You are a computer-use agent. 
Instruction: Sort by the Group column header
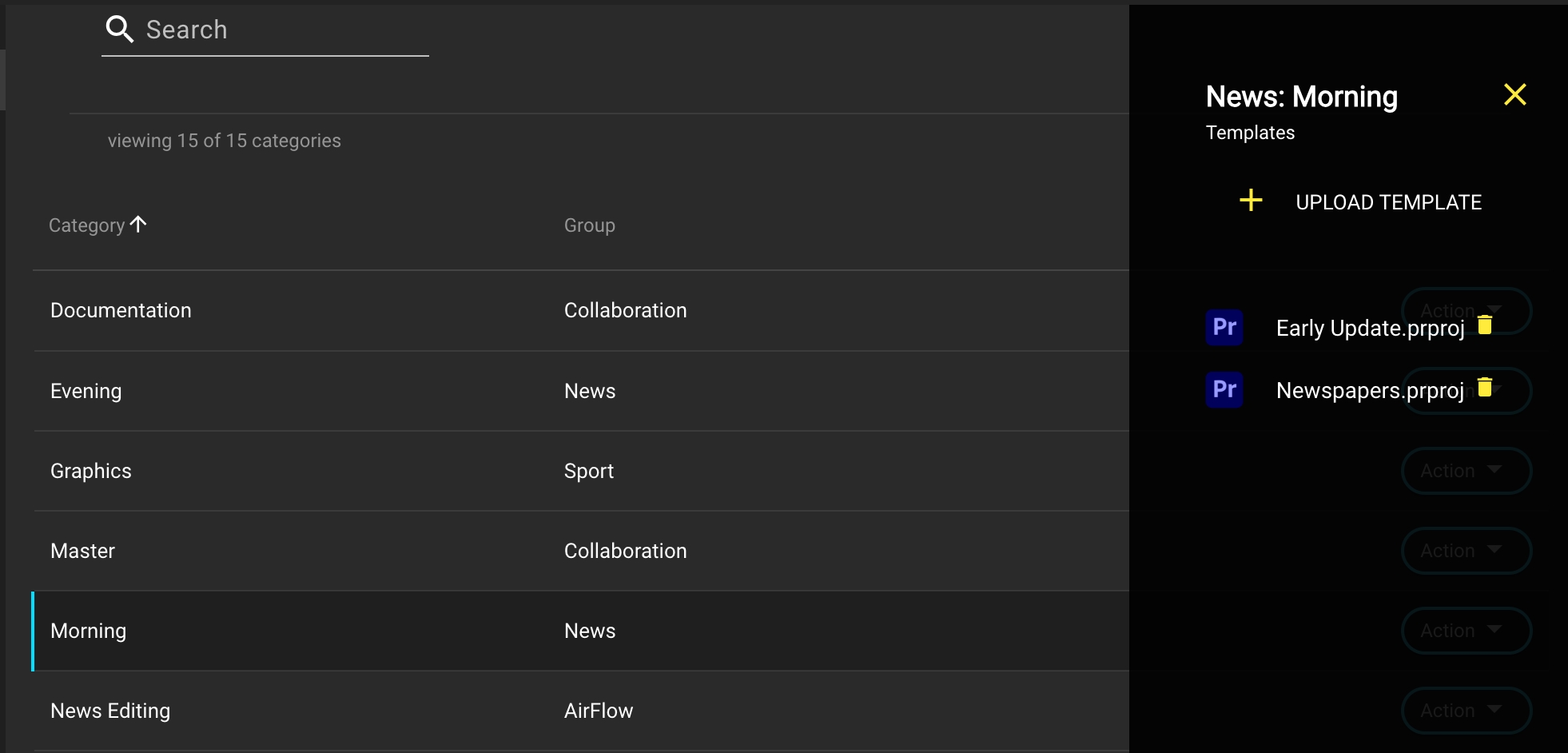tap(589, 225)
